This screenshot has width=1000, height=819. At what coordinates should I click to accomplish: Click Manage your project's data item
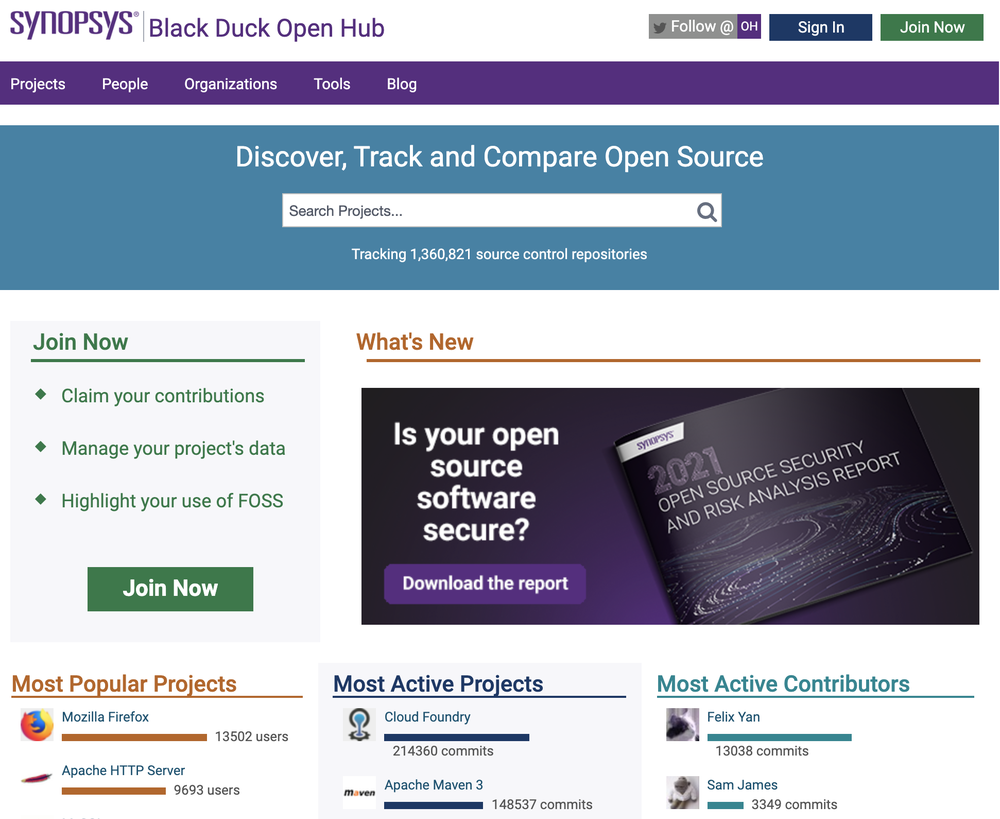point(173,448)
